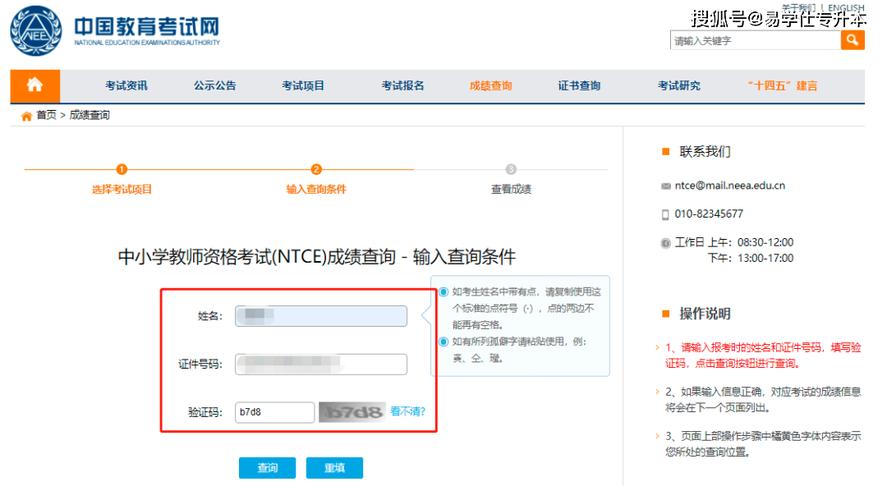
Task: Click the 中国教育考试网 title text
Action: 147,26
